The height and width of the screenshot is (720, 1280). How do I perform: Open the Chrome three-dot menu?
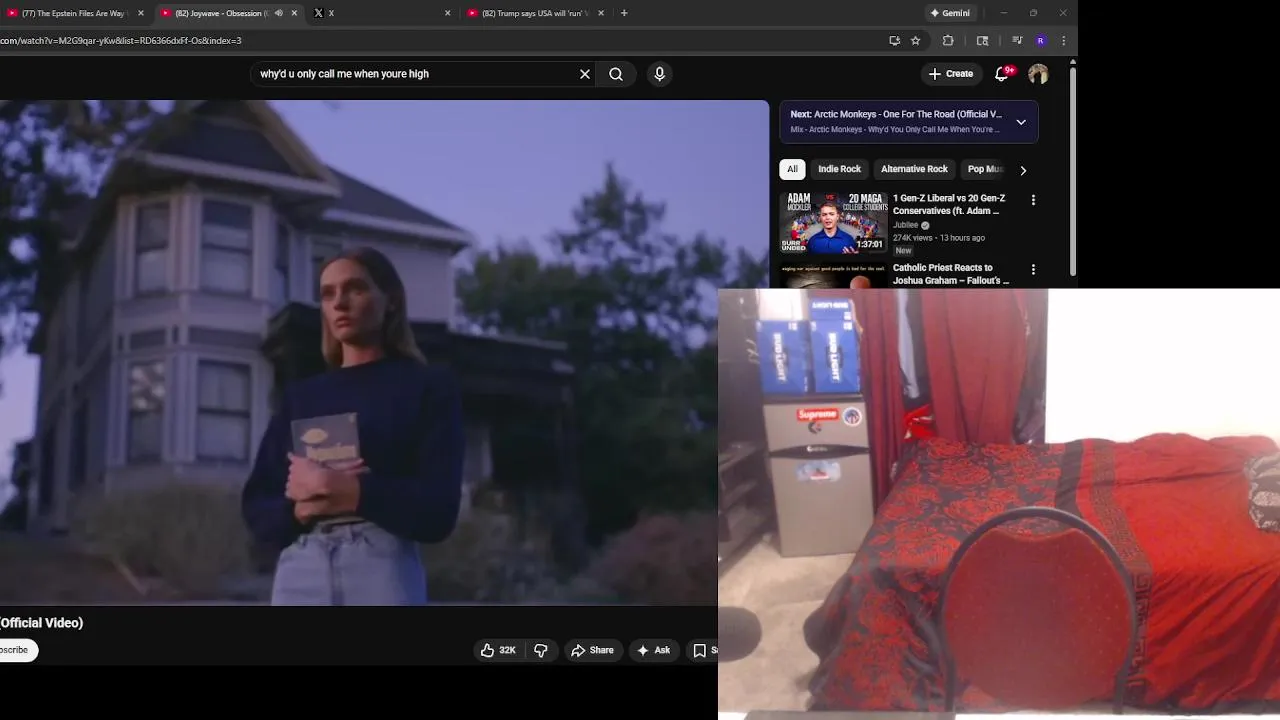(x=1063, y=41)
